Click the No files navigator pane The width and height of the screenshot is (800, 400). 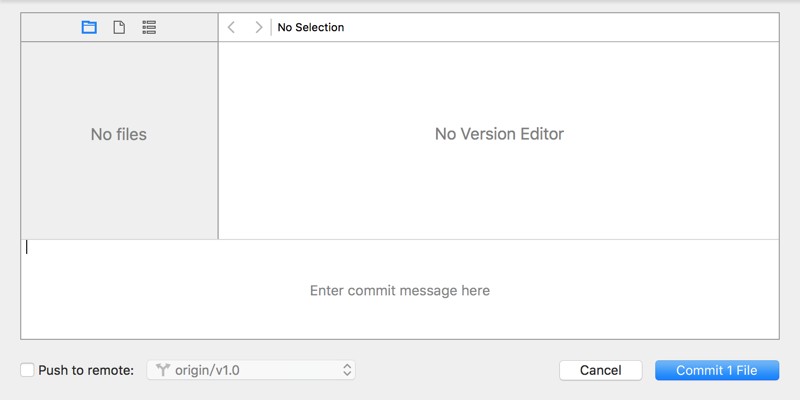tap(119, 134)
